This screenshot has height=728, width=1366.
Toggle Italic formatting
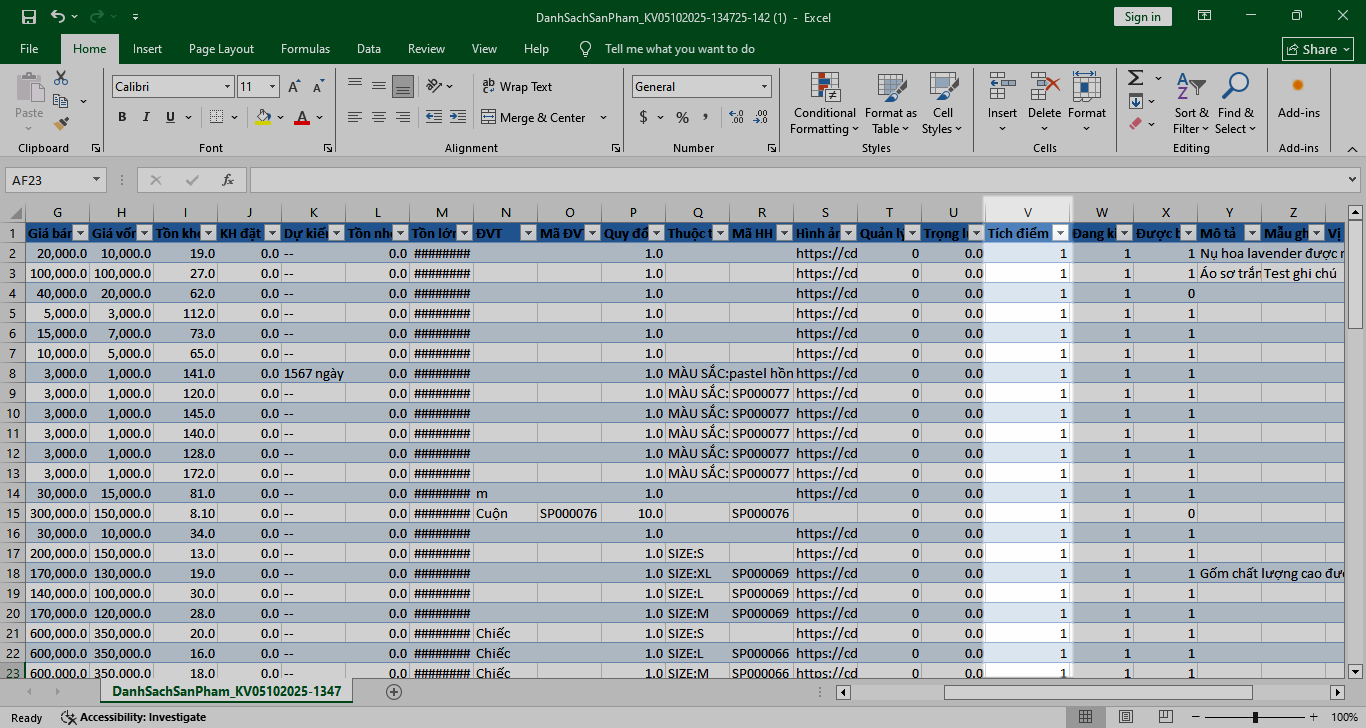click(147, 117)
